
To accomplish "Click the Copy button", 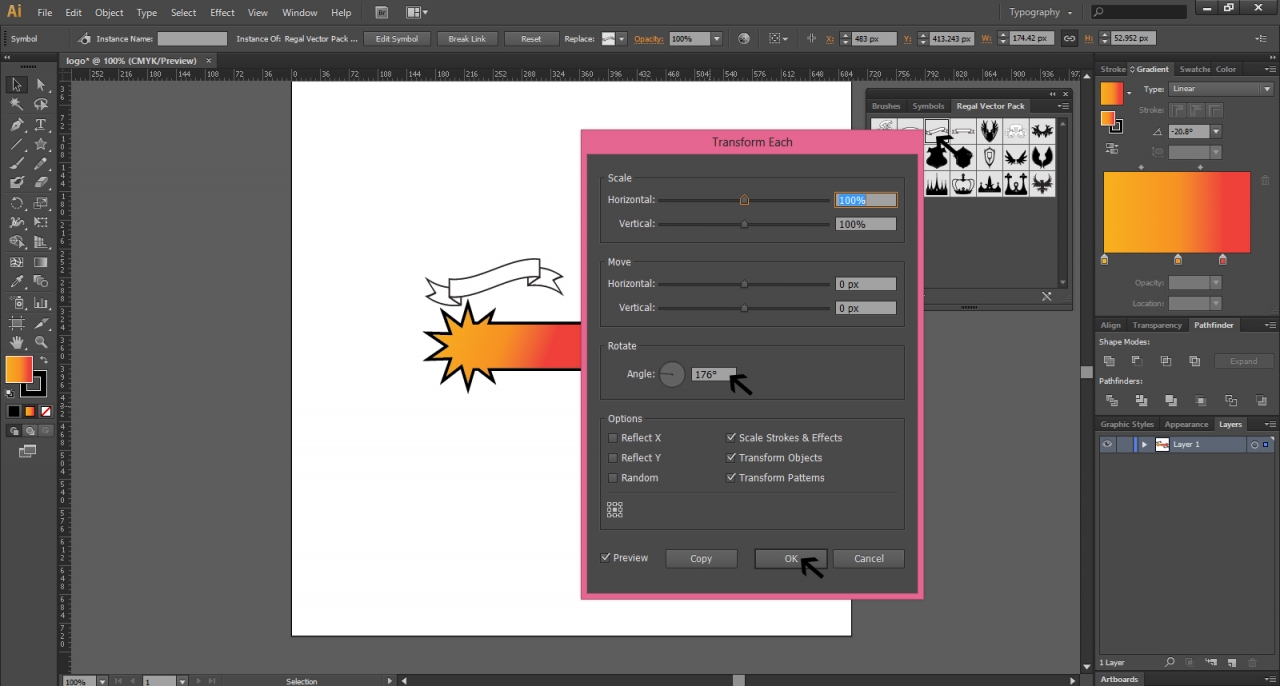I will click(x=701, y=559).
